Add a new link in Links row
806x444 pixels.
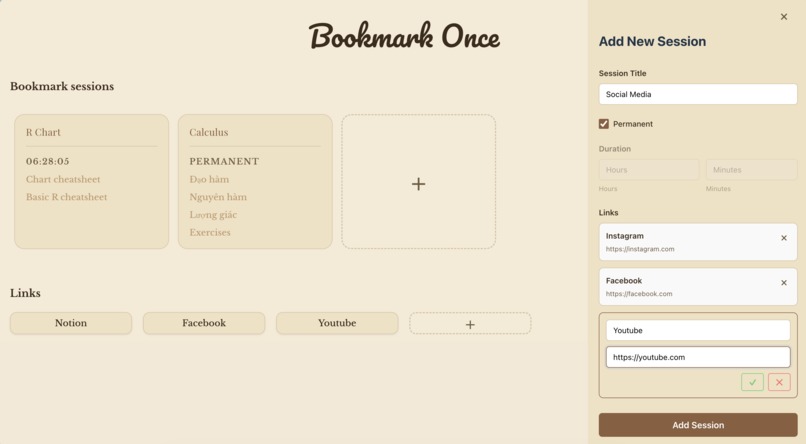[470, 324]
